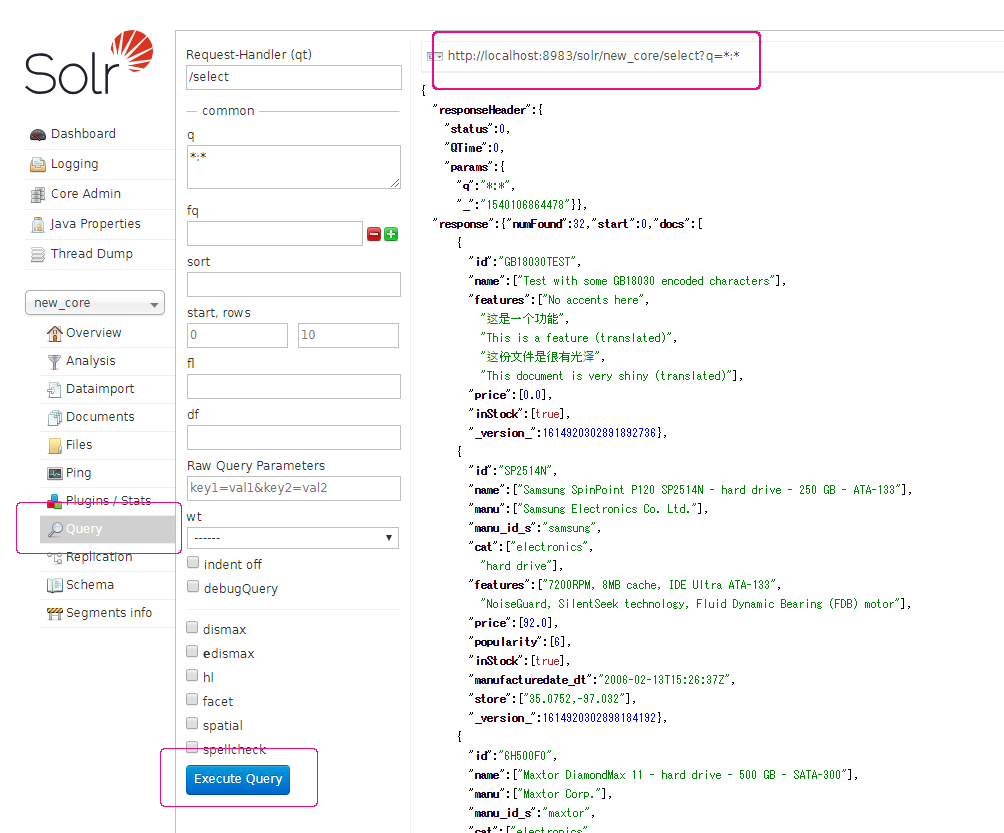Click into the q query textarea
The height and width of the screenshot is (833, 1004).
click(294, 167)
